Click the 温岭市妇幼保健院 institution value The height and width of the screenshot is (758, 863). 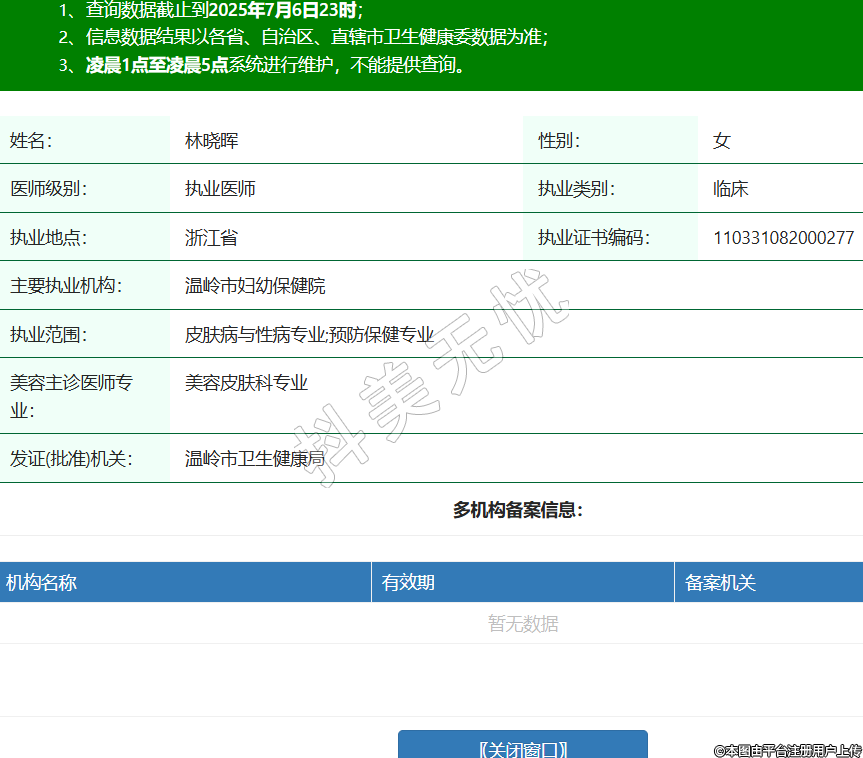255,286
